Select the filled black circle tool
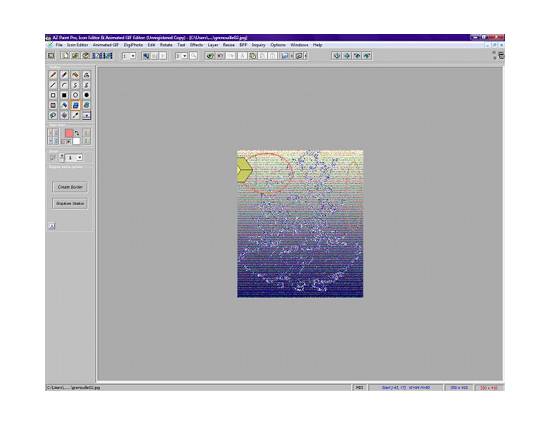 click(86, 95)
